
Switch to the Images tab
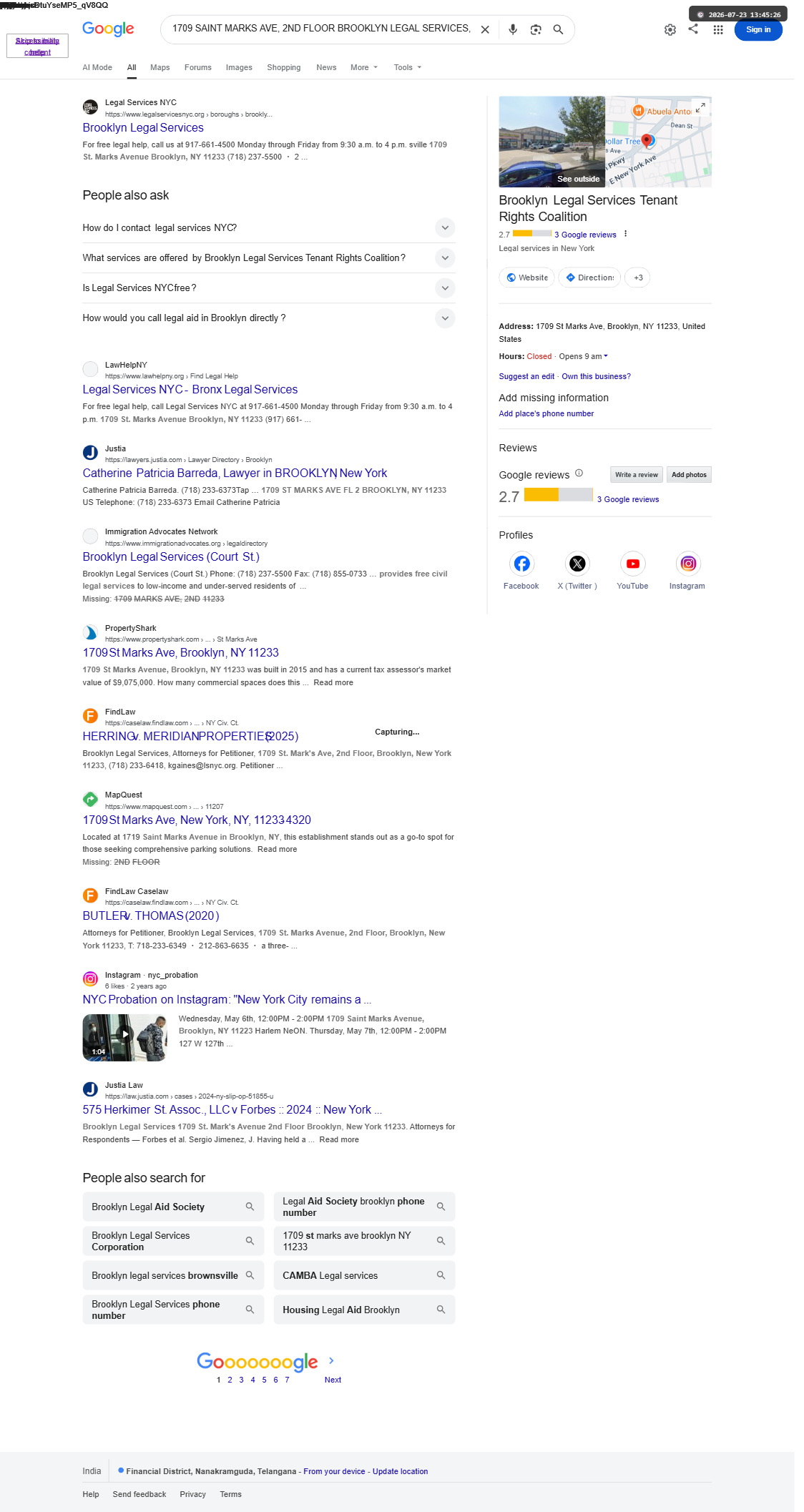[239, 67]
